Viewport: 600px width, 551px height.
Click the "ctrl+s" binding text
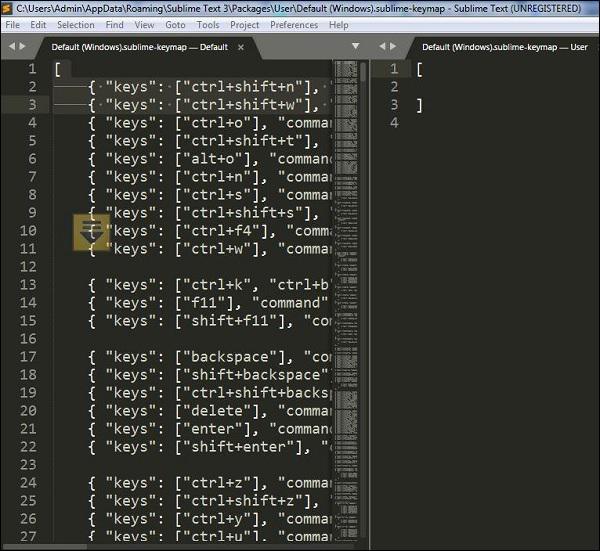[x=217, y=195]
